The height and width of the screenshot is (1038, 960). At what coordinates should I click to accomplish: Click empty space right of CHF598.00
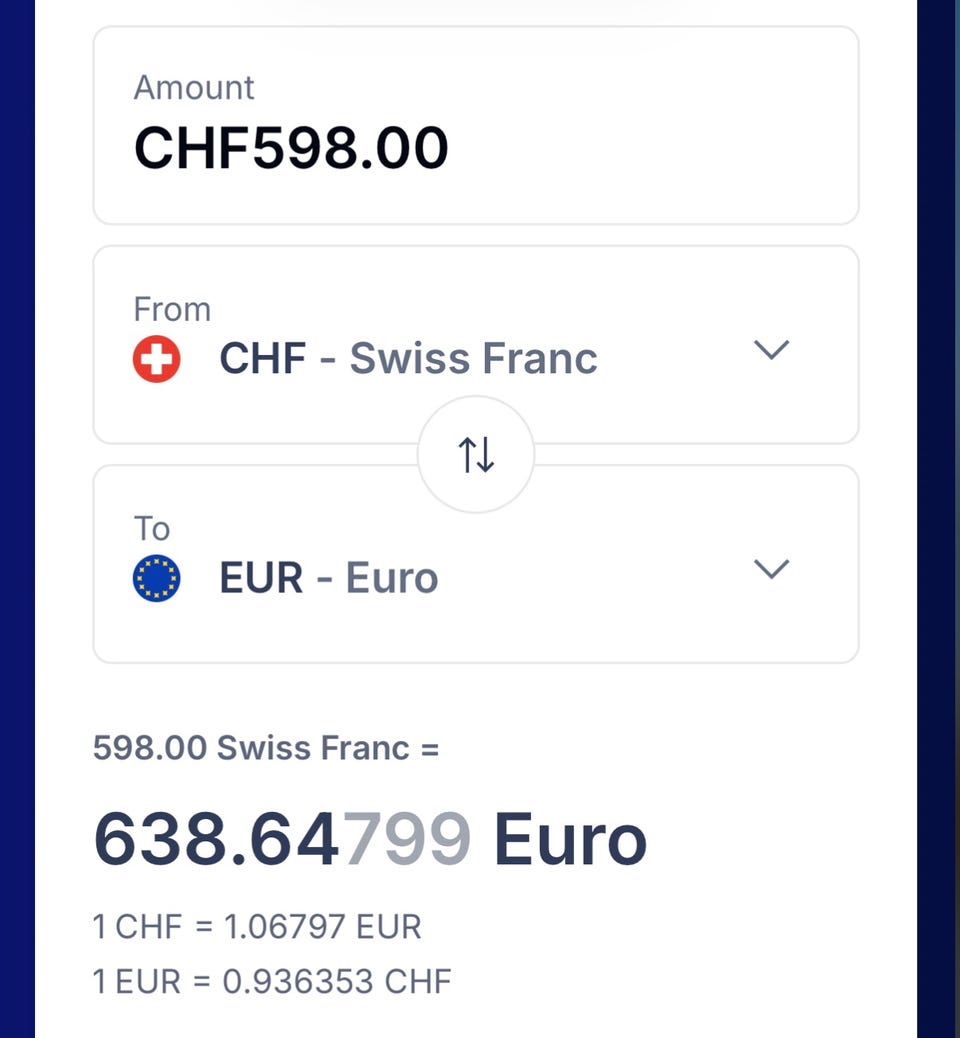tap(650, 149)
